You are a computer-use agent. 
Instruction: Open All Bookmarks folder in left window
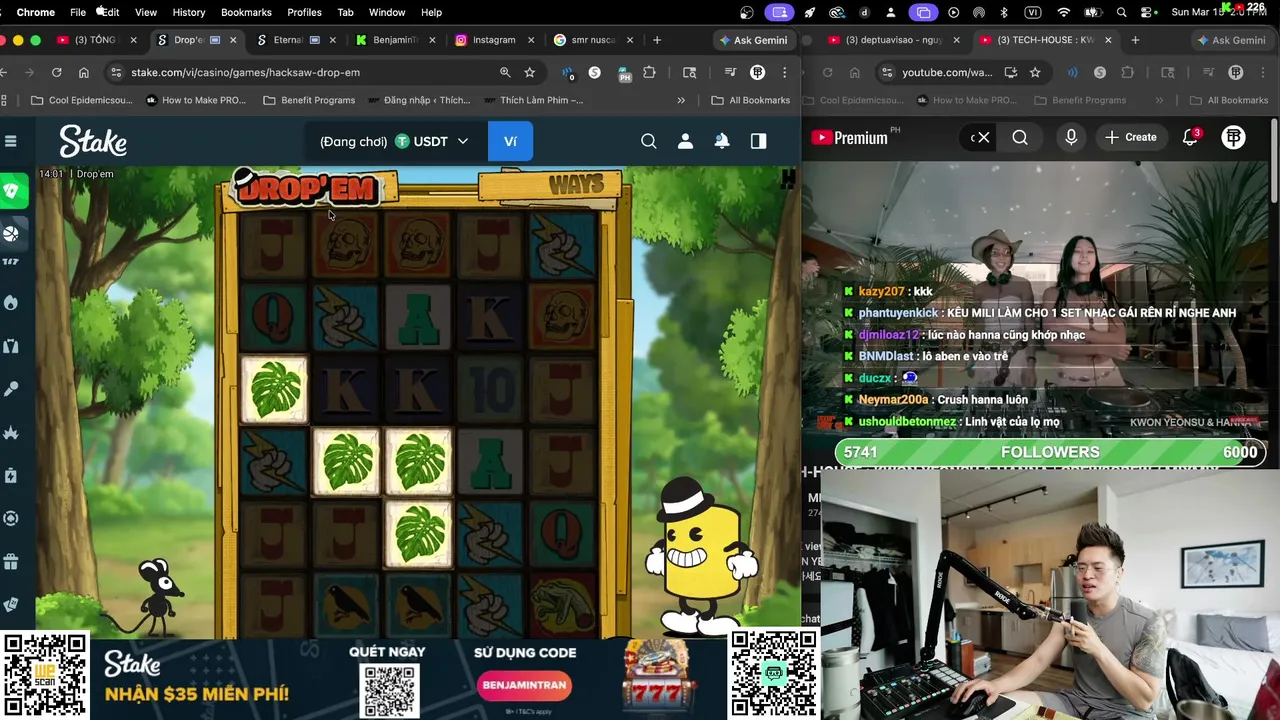[750, 100]
